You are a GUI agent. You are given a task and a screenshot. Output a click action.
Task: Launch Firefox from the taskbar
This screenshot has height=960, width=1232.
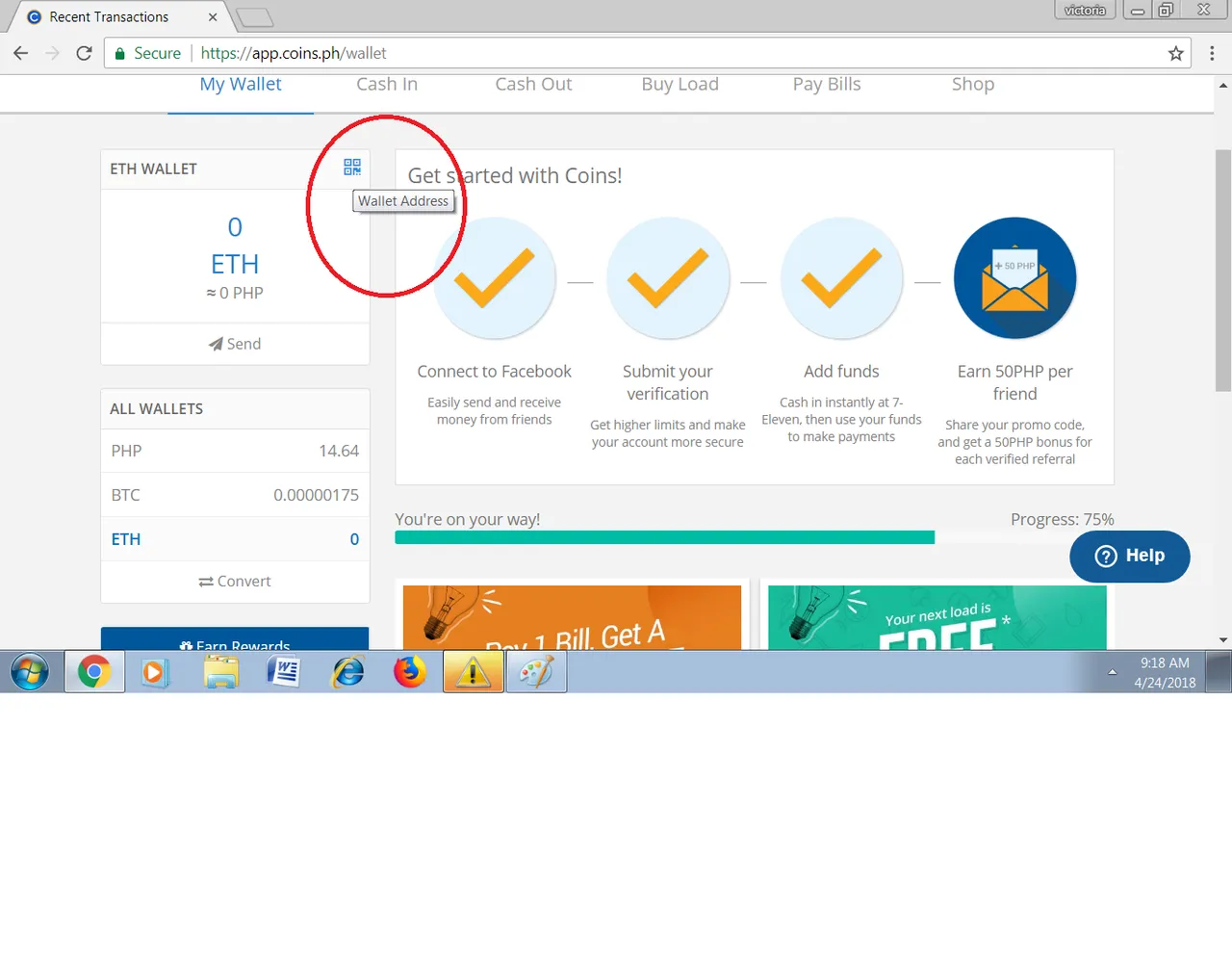click(x=410, y=671)
